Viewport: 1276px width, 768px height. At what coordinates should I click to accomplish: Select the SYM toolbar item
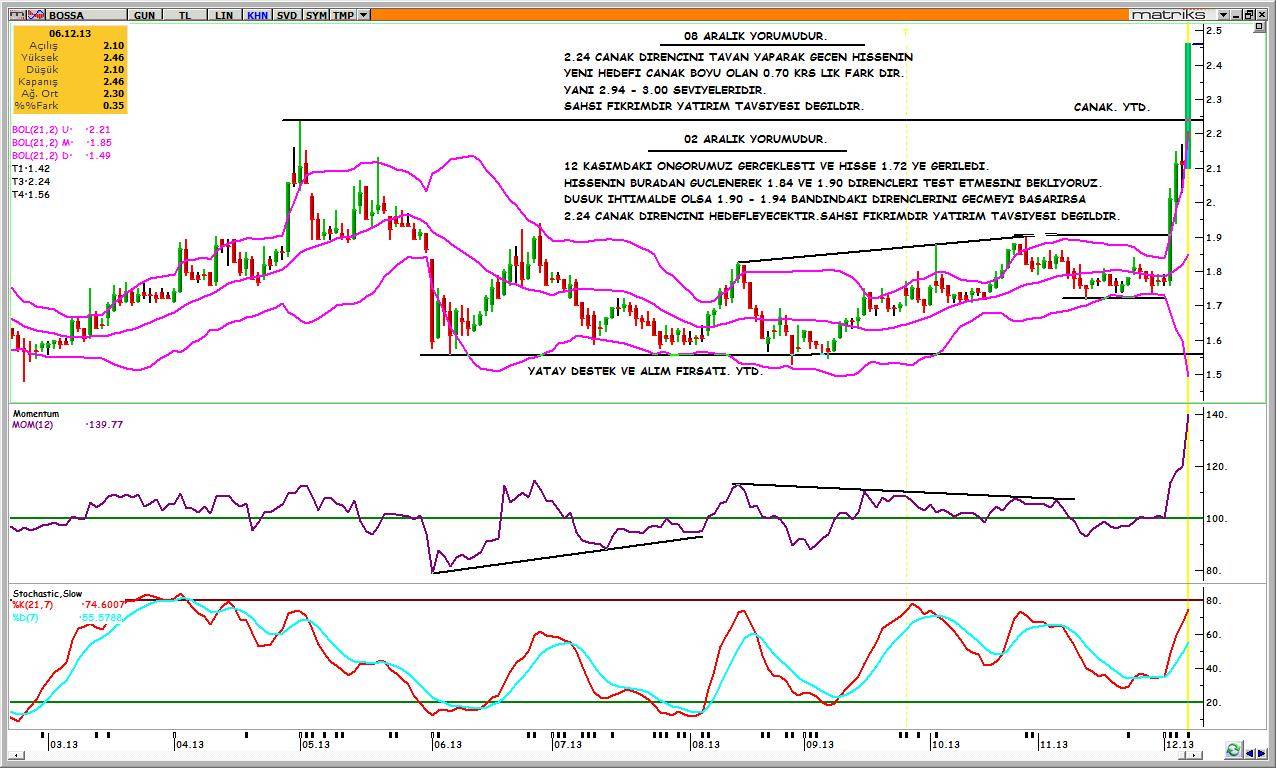pyautogui.click(x=316, y=15)
